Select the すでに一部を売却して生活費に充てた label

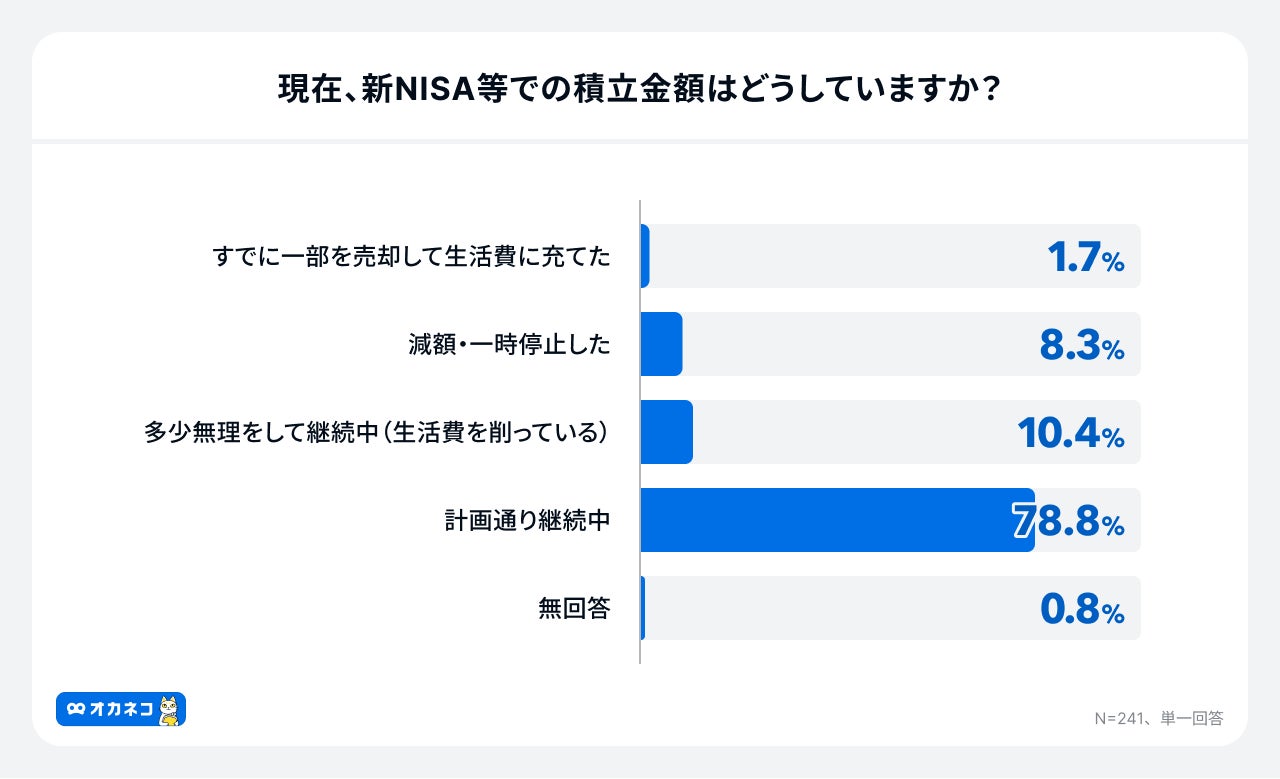tap(411, 256)
